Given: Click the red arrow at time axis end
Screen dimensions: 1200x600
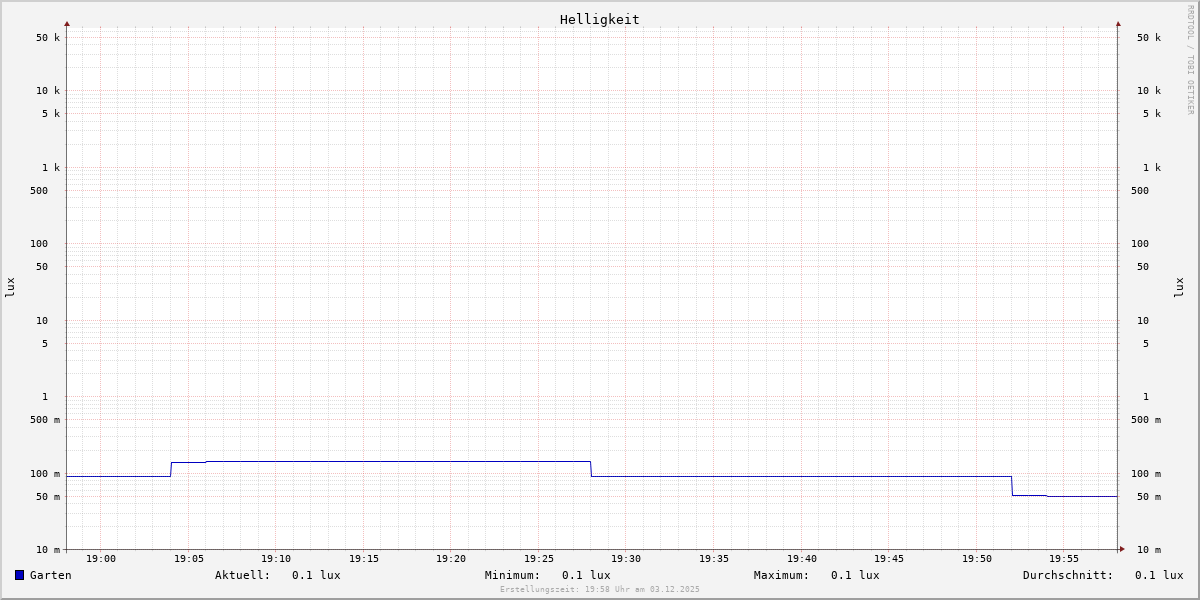Looking at the screenshot, I should (1122, 549).
